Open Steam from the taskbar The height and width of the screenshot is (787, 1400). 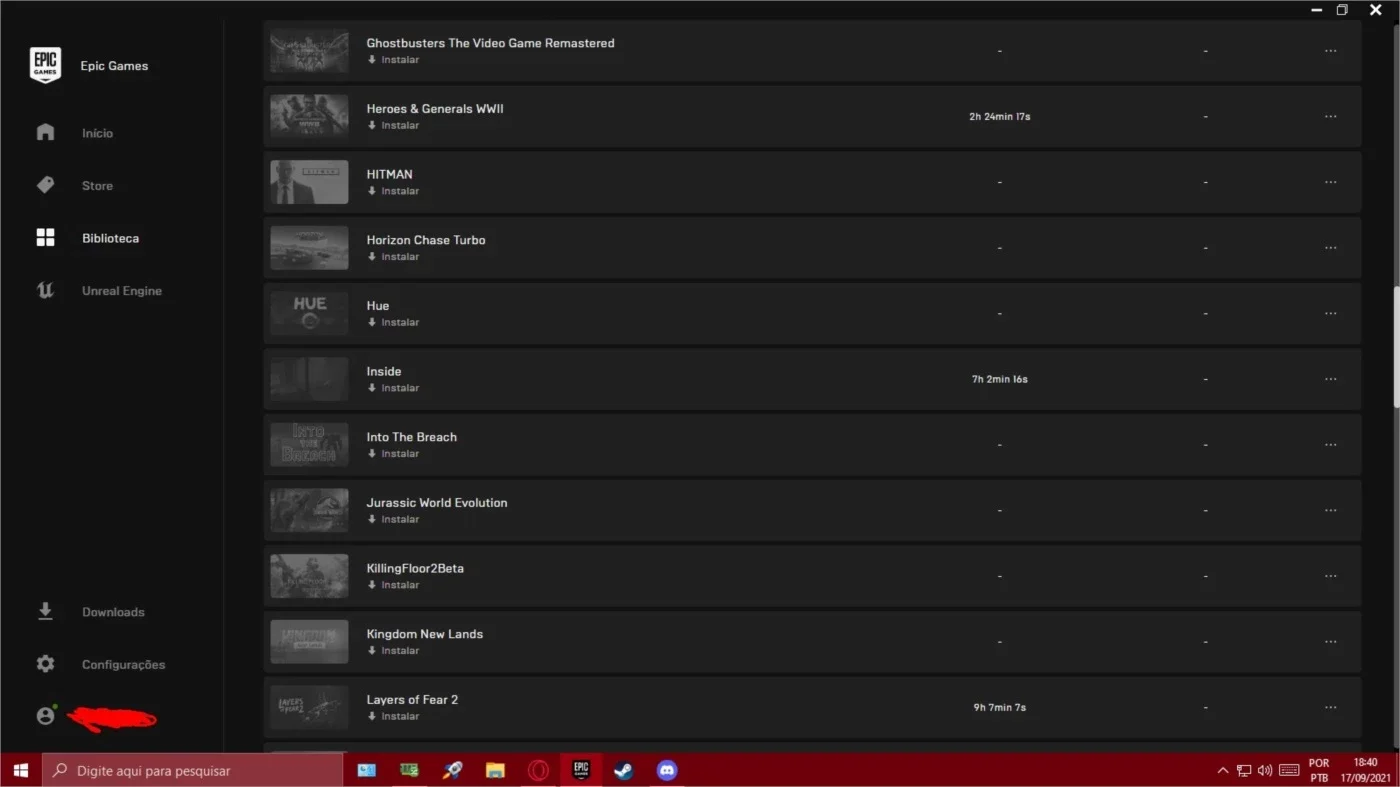point(624,770)
